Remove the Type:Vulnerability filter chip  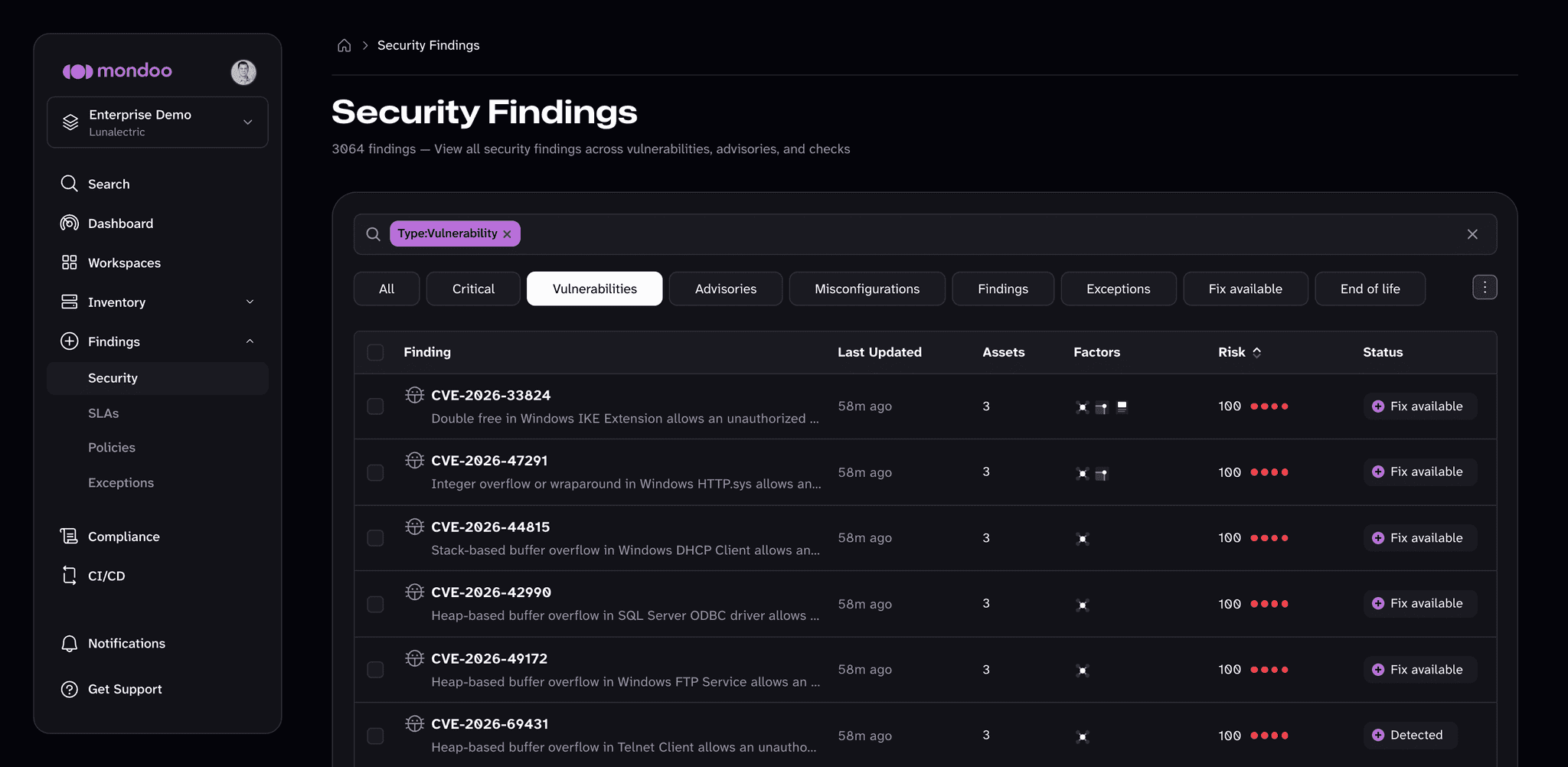(507, 234)
